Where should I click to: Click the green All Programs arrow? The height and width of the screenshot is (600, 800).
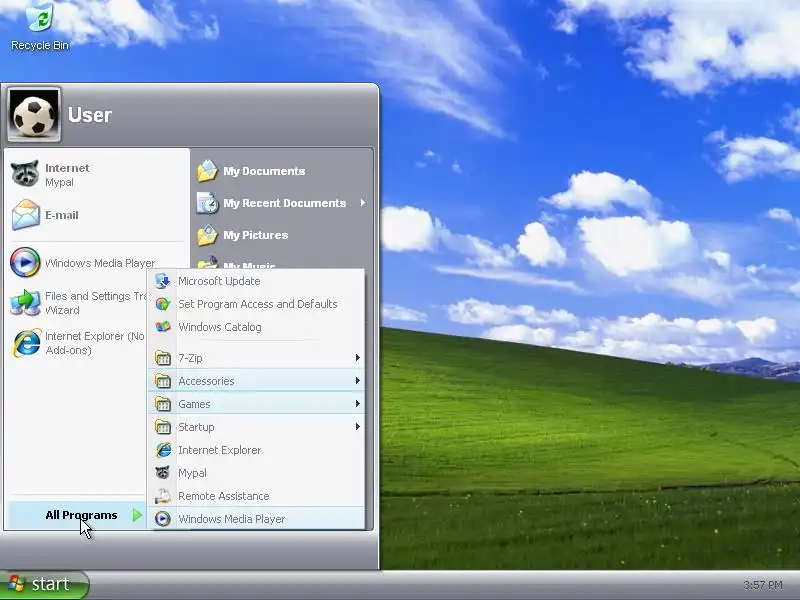[x=137, y=515]
